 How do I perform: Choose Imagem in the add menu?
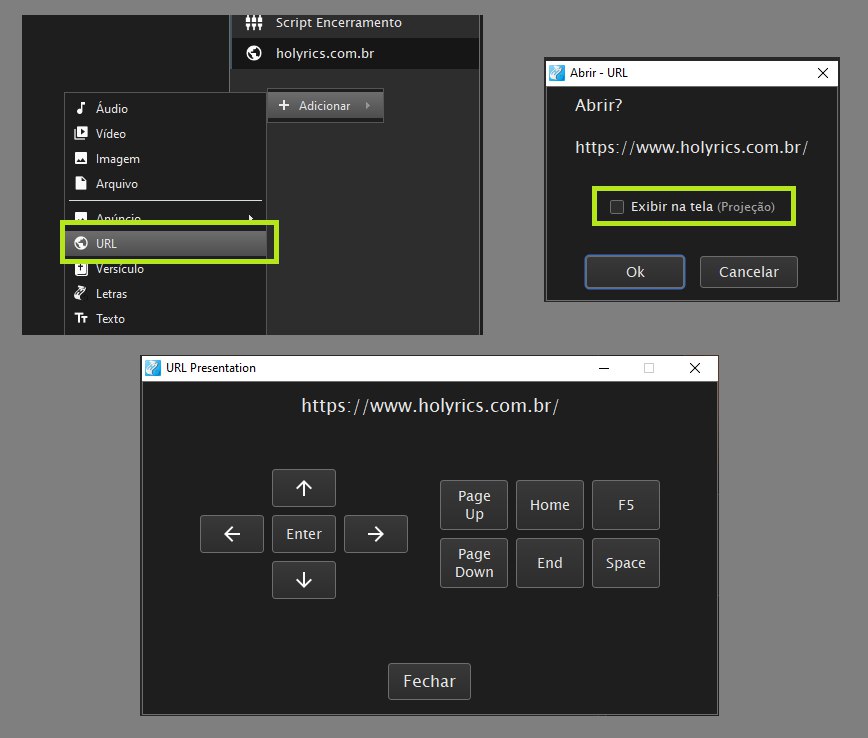[117, 159]
